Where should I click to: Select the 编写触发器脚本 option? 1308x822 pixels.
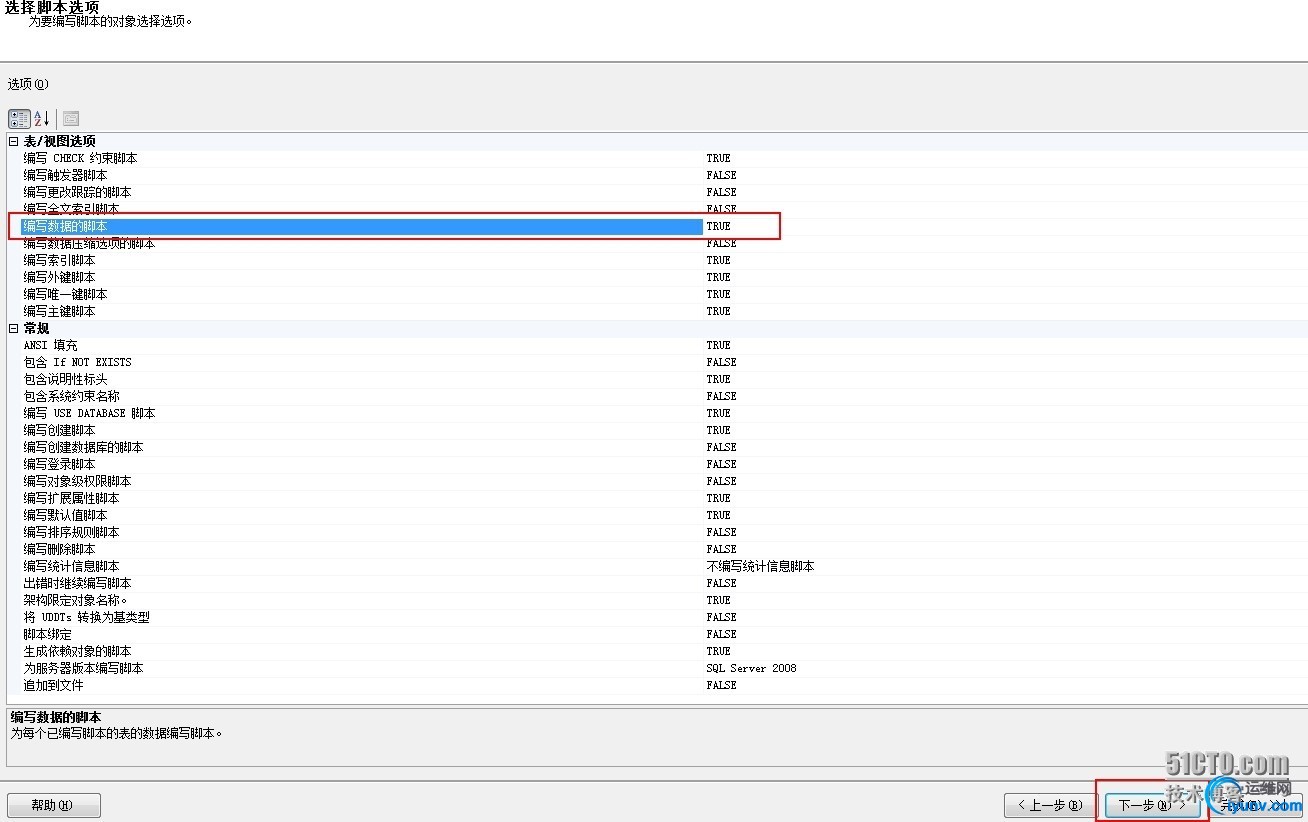pos(66,175)
